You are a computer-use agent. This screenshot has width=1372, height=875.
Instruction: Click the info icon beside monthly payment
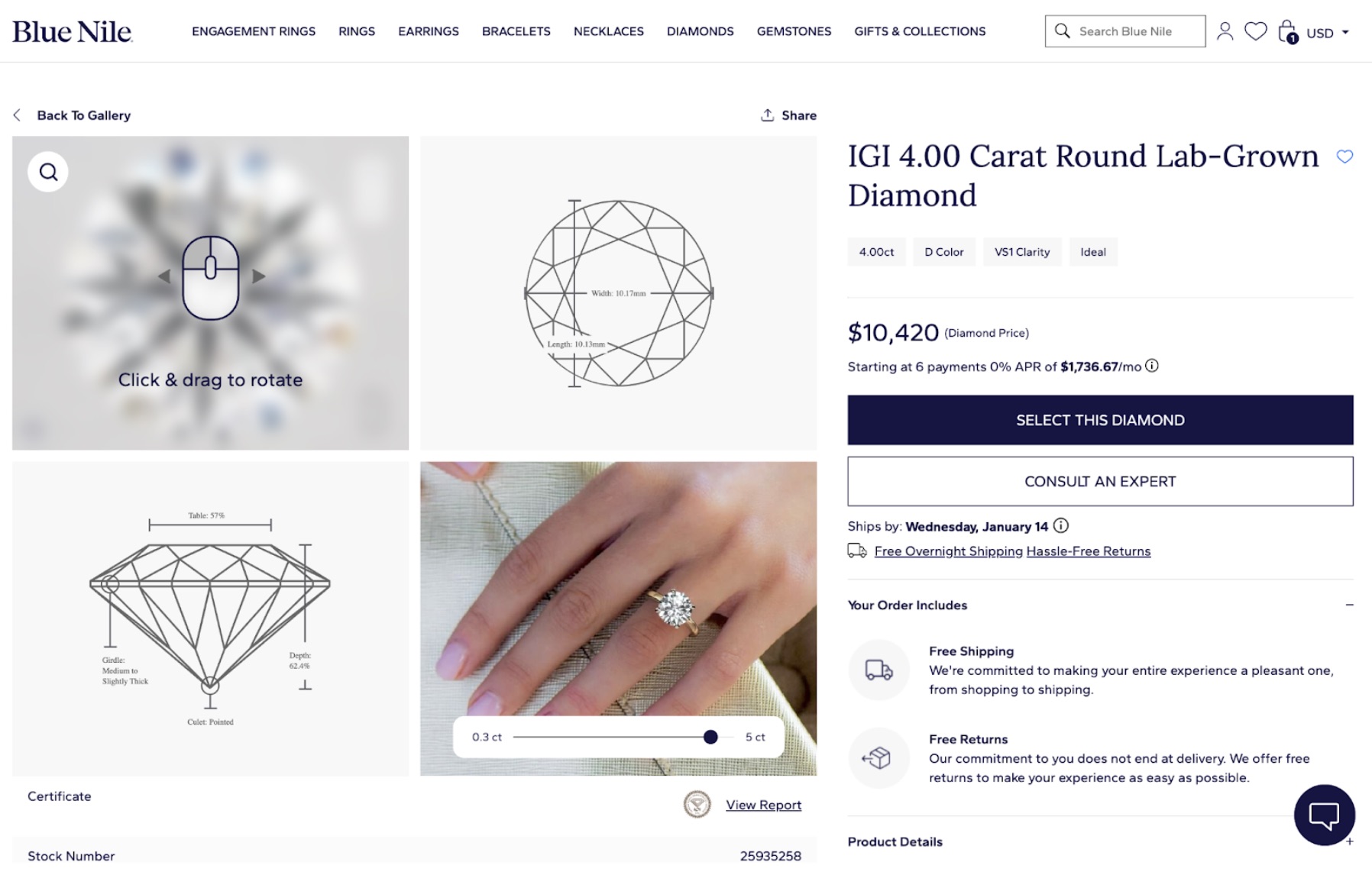point(1152,366)
